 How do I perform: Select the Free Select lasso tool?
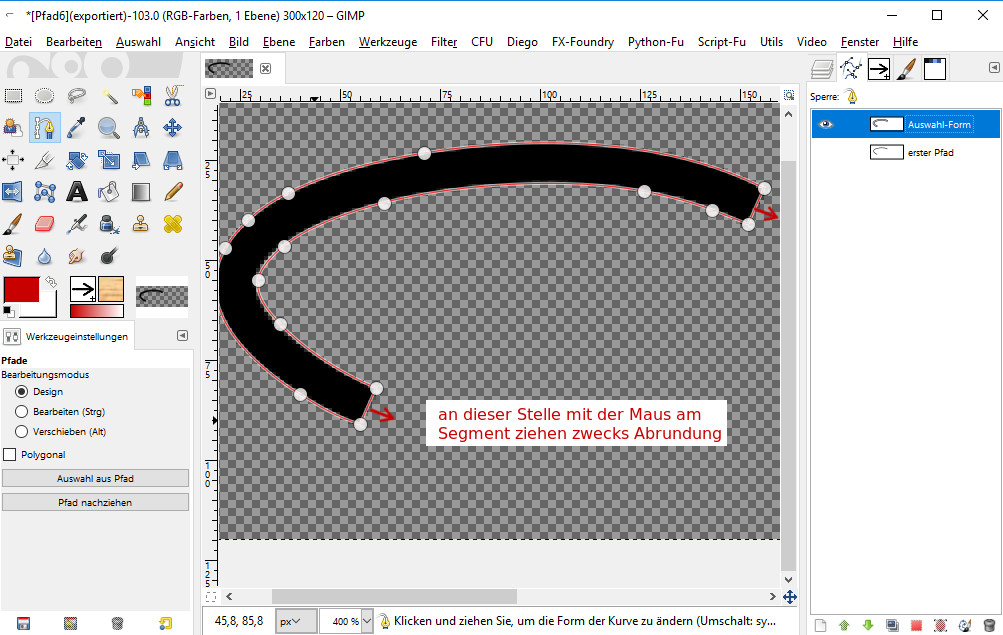(x=77, y=96)
